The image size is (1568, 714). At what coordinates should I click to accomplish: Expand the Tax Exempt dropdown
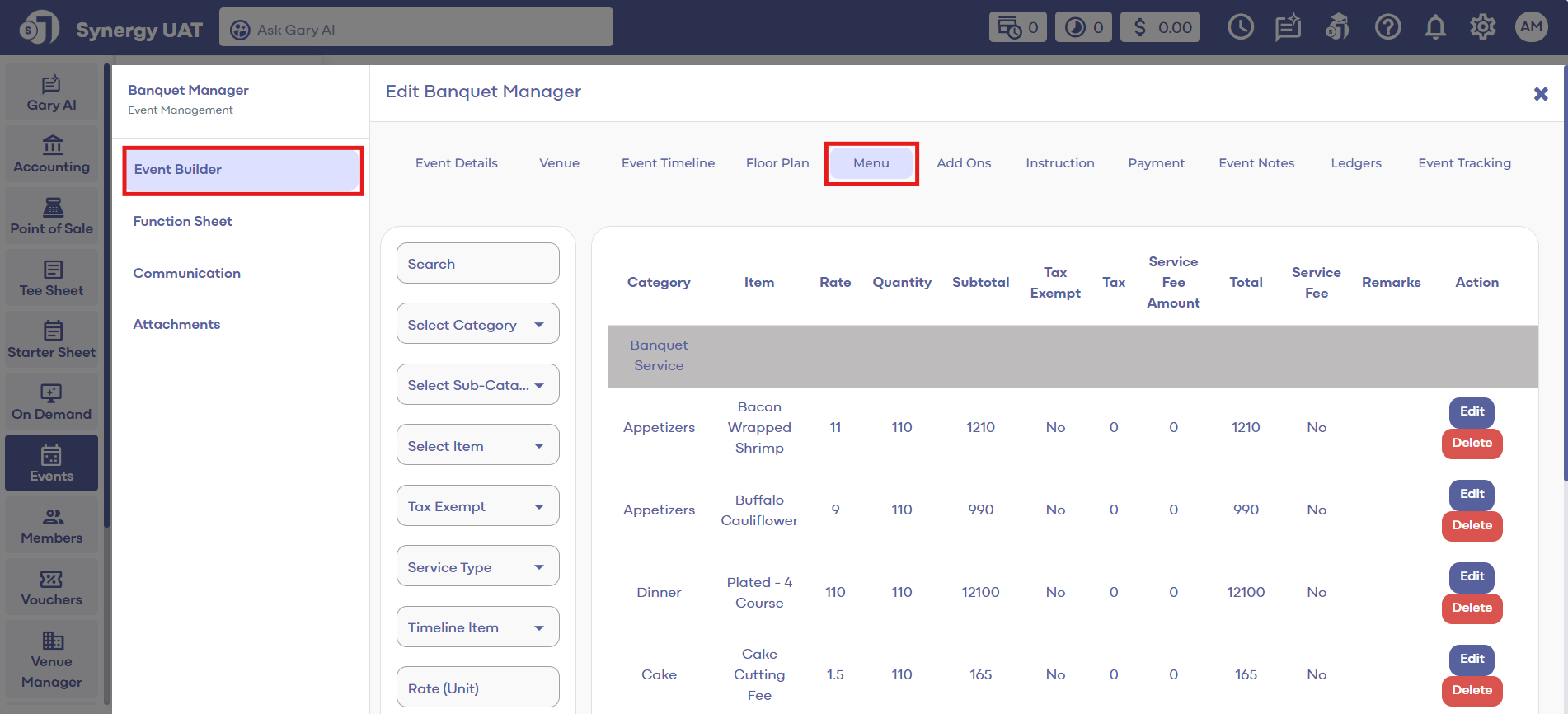477,506
